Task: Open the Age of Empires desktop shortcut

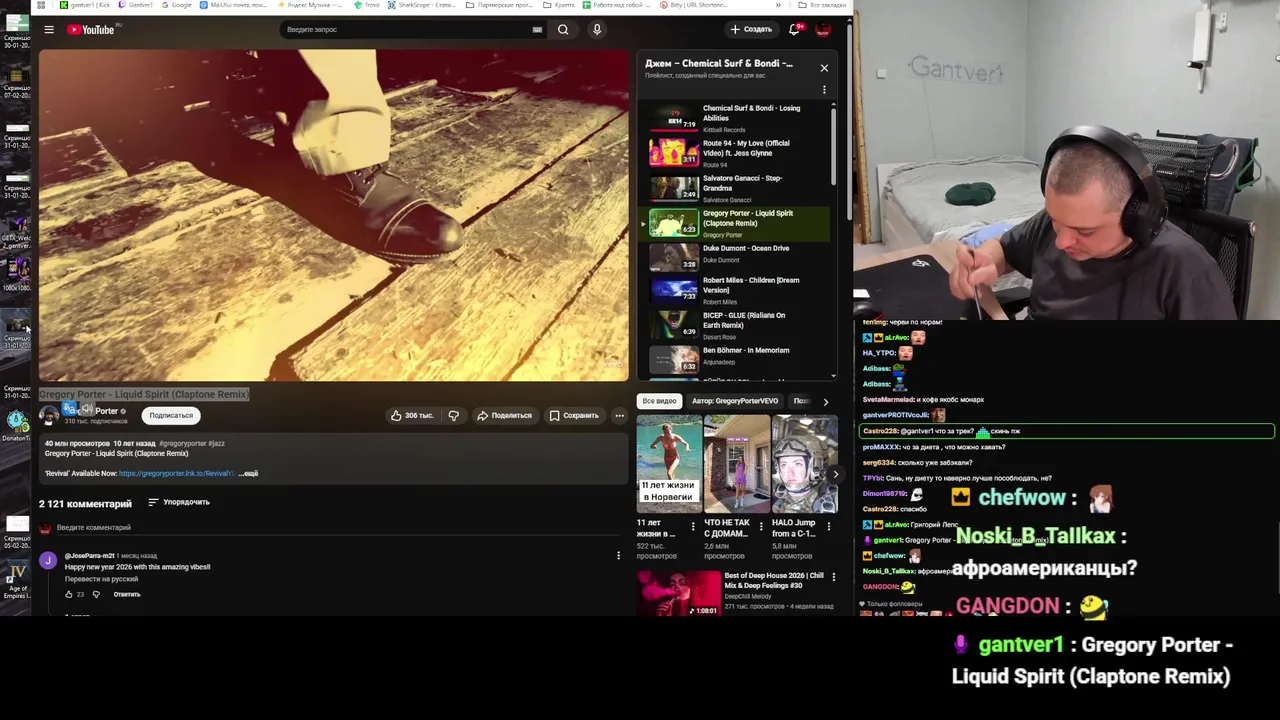Action: pos(17,580)
